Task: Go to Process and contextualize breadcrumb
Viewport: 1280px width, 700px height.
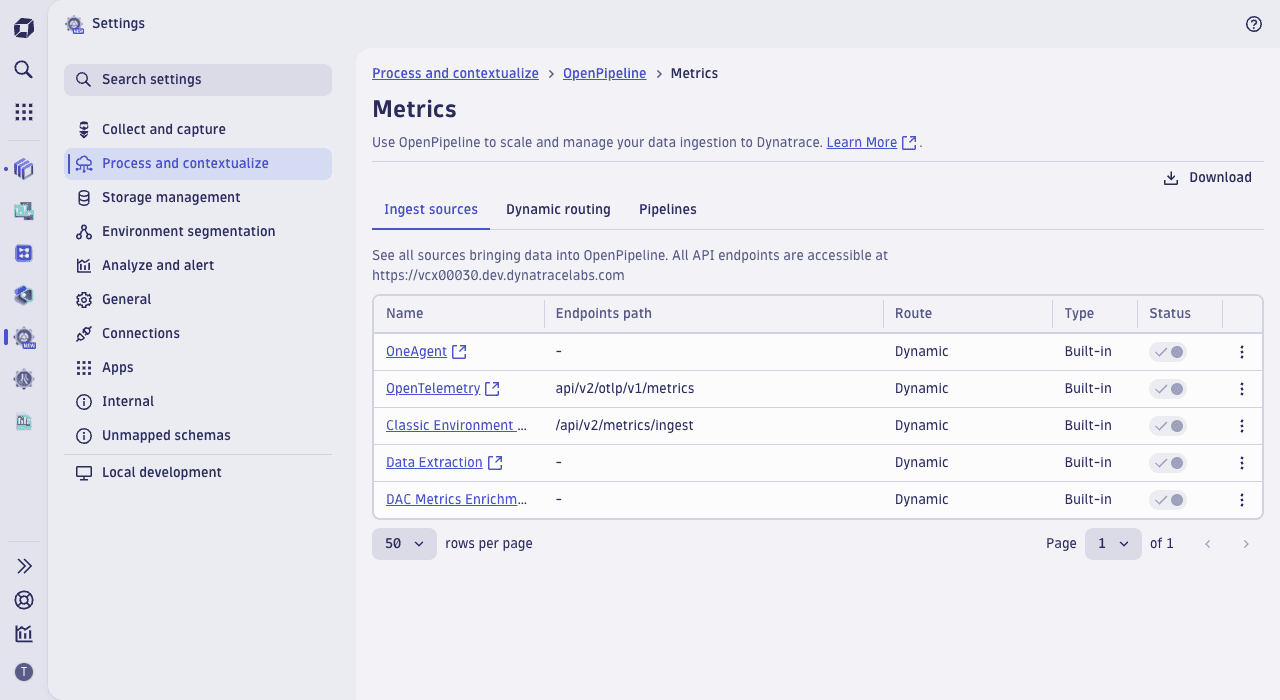Action: [455, 73]
